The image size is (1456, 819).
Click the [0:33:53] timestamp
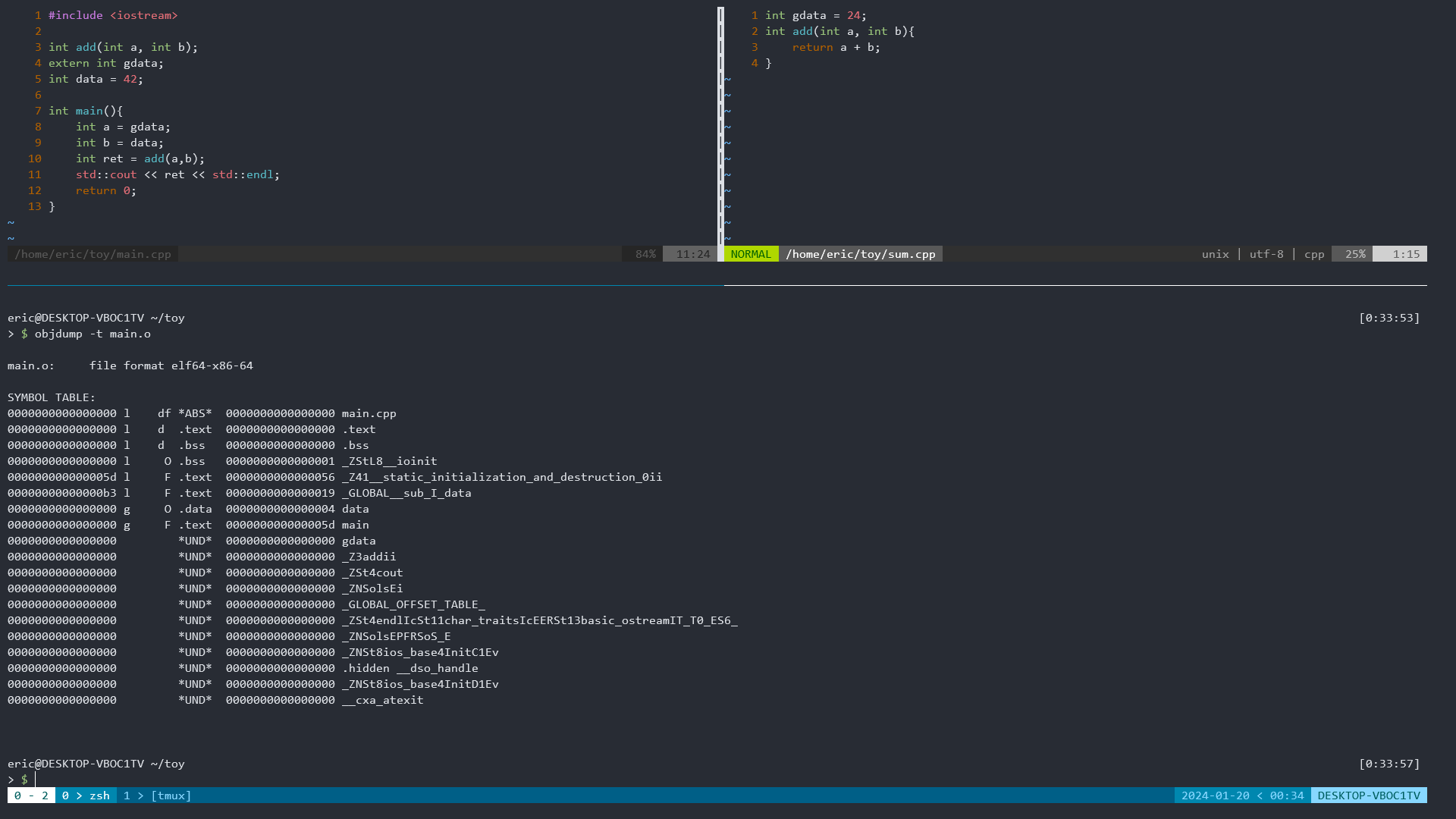click(1389, 318)
